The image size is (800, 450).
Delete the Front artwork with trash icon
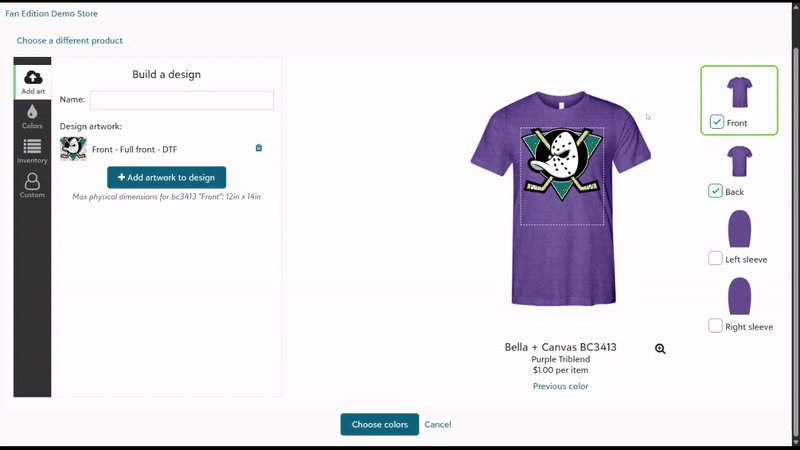259,148
